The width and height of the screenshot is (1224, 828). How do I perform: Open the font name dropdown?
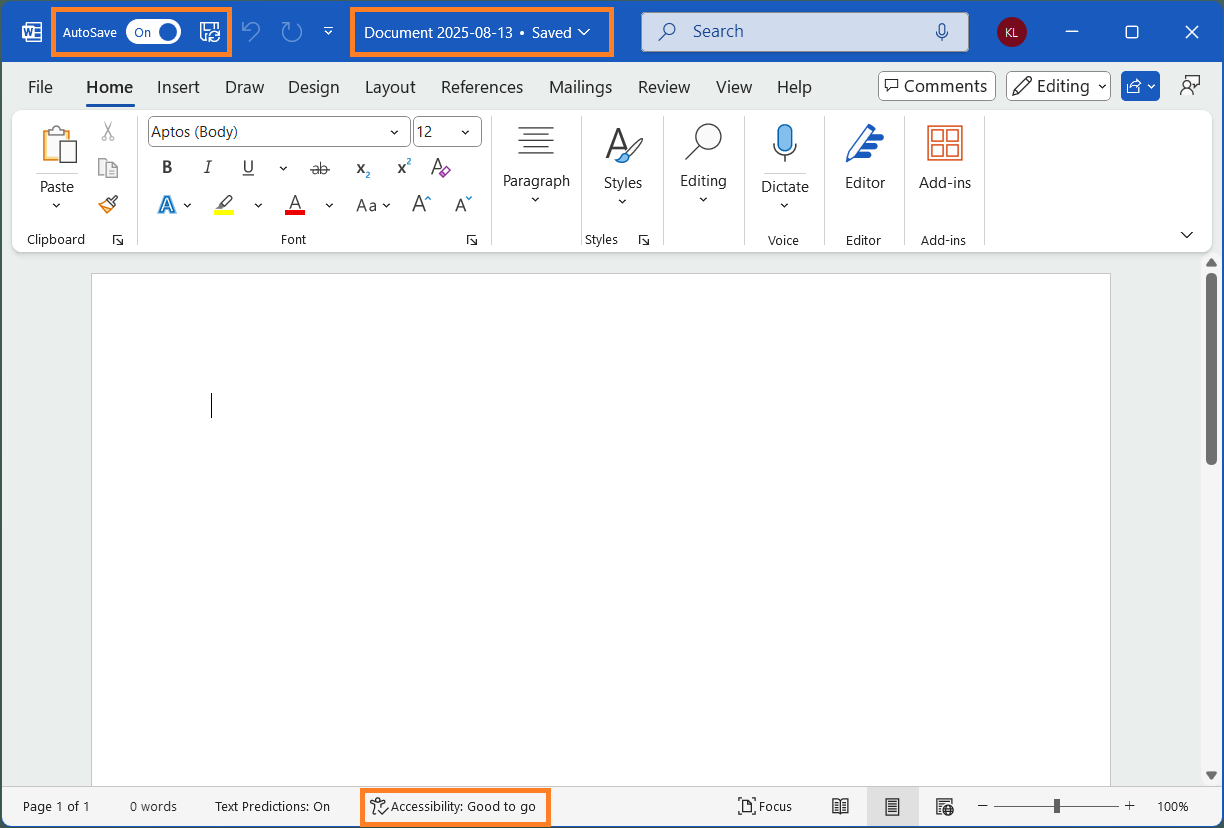point(393,131)
